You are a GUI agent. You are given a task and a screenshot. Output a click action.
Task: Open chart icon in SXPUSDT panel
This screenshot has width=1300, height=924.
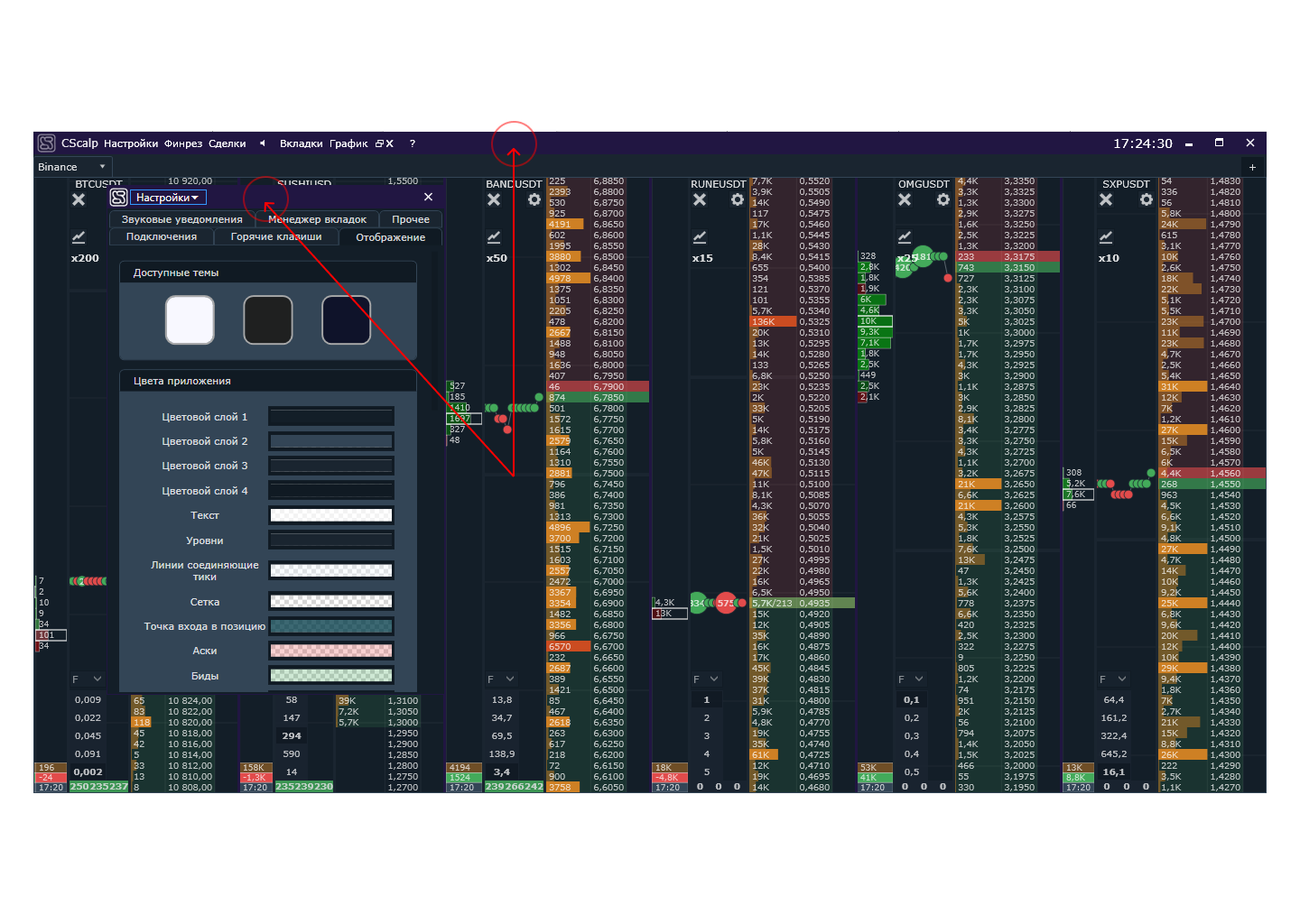pyautogui.click(x=1106, y=236)
